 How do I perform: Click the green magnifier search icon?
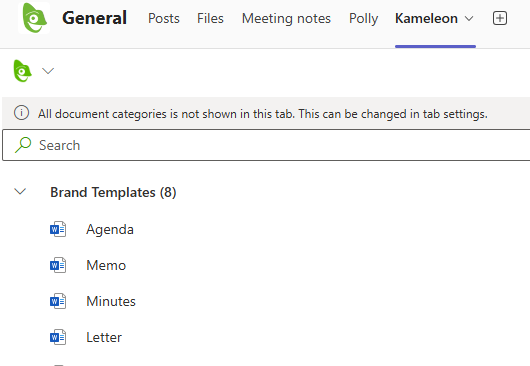[x=23, y=145]
